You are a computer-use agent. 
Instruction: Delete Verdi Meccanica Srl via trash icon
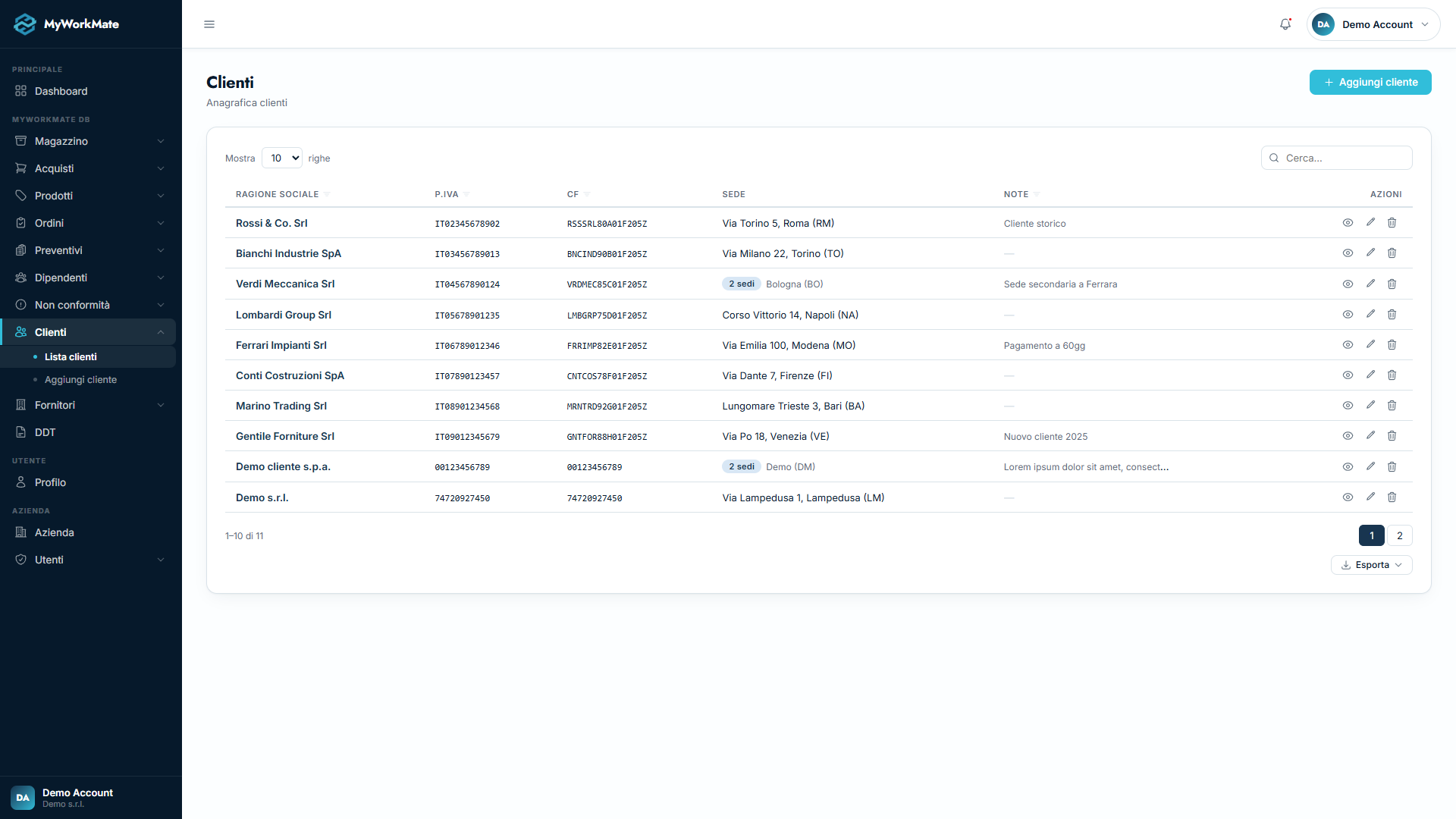(x=1392, y=284)
